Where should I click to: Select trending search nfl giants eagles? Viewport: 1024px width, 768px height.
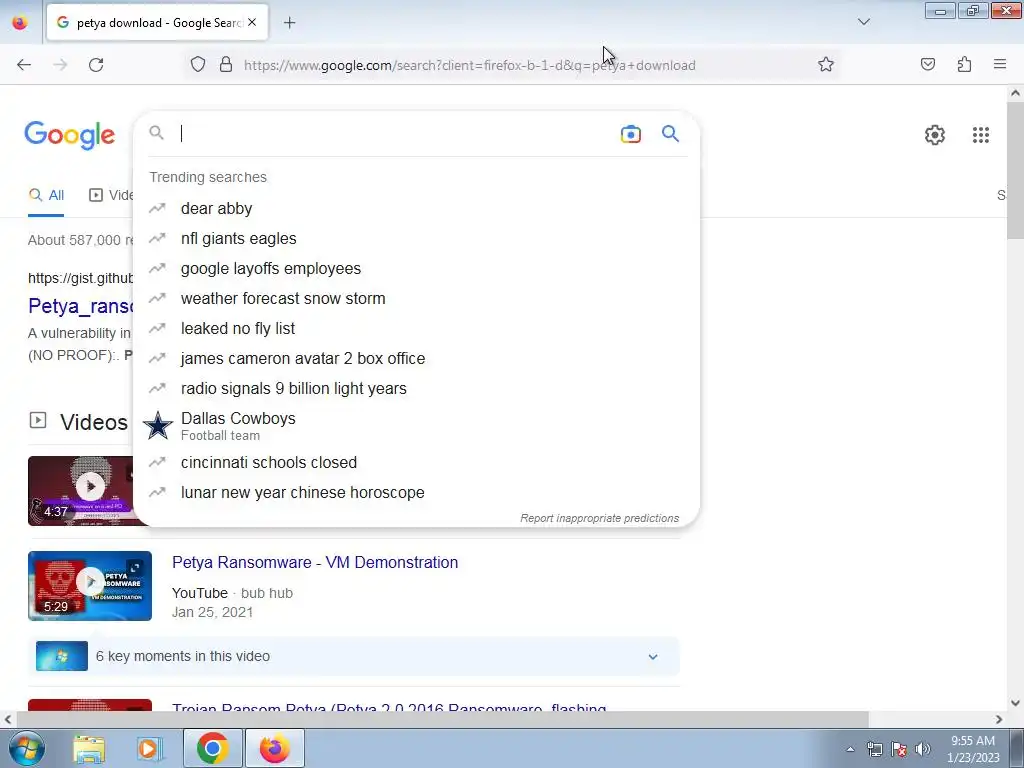tap(417, 238)
